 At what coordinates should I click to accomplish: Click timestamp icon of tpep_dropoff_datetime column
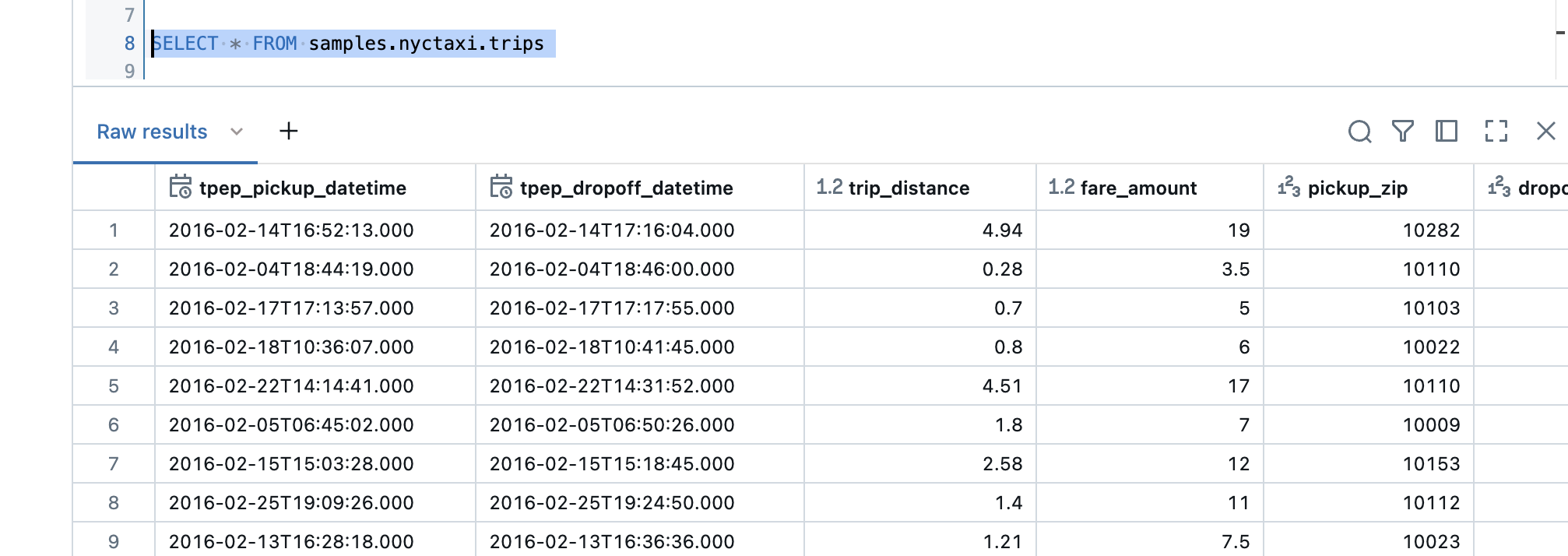click(x=501, y=188)
